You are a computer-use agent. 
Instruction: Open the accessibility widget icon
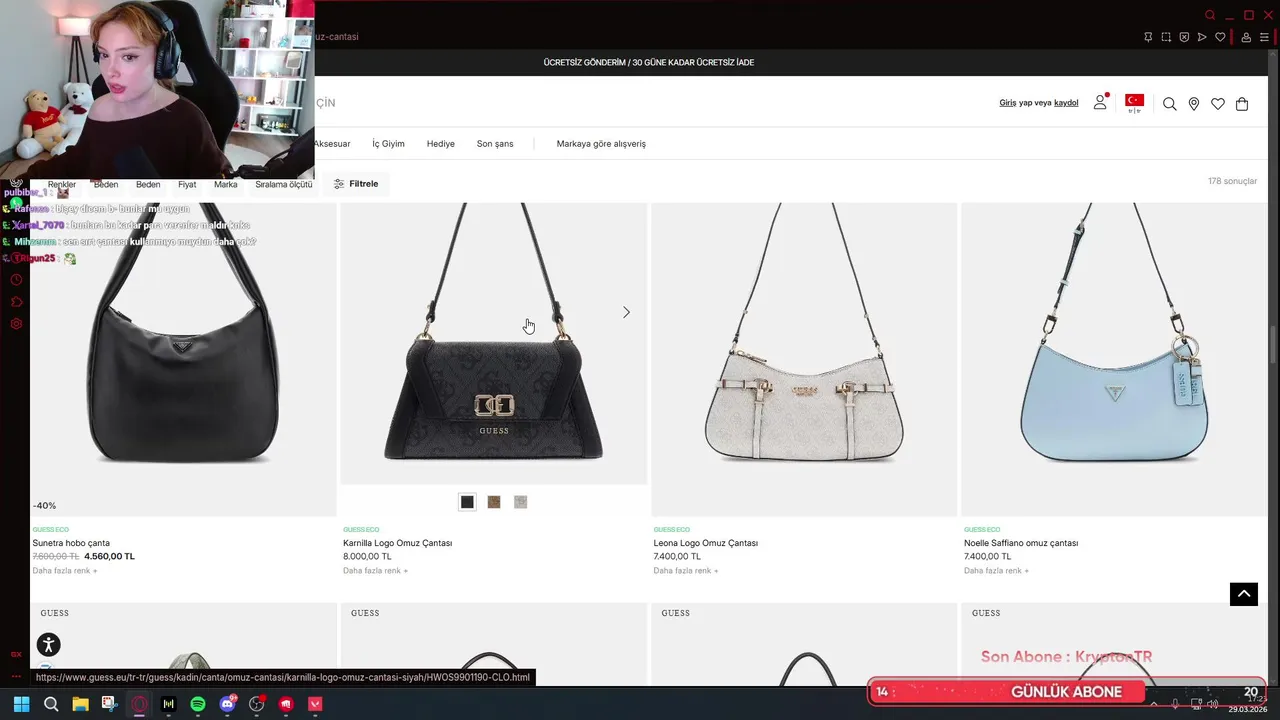click(x=48, y=645)
